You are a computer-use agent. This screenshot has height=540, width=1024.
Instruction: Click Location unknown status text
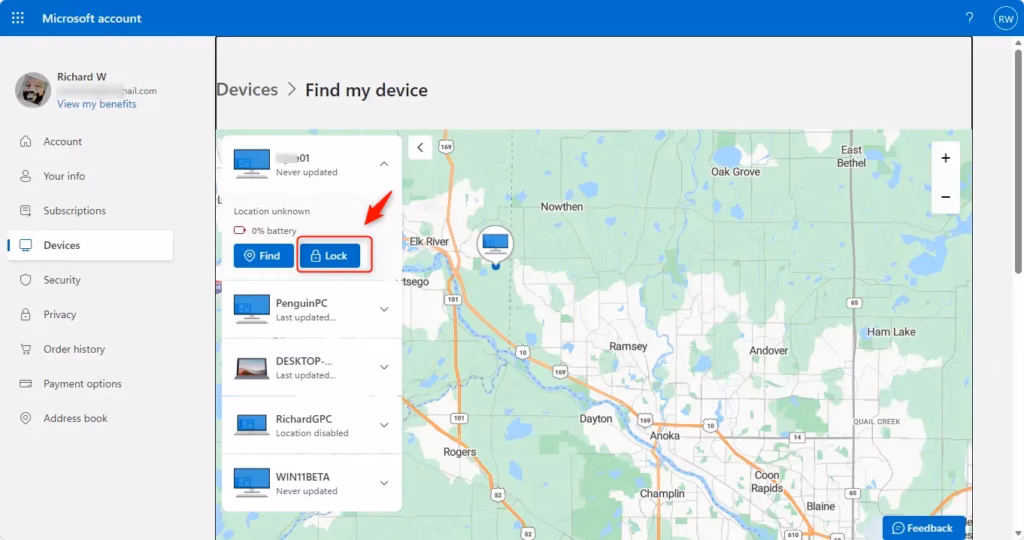click(x=272, y=211)
